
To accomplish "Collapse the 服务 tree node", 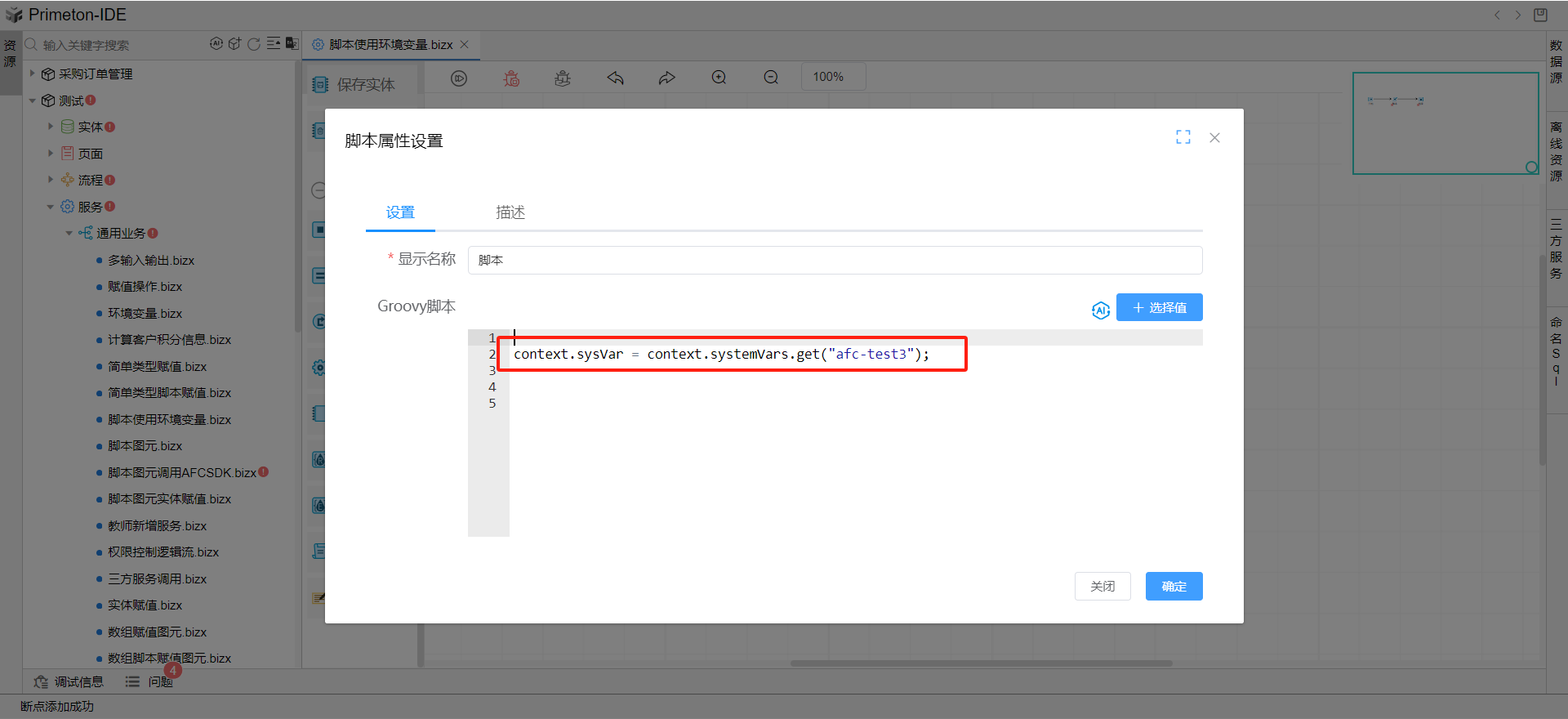I will tap(51, 207).
